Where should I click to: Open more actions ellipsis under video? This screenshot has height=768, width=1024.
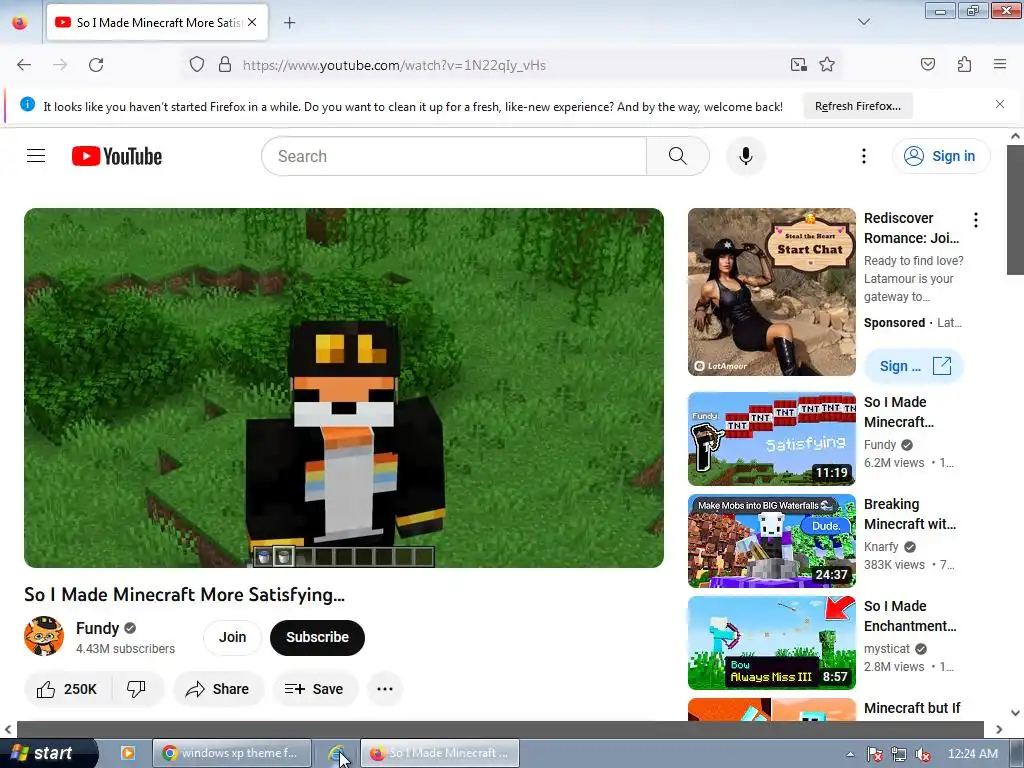(385, 689)
